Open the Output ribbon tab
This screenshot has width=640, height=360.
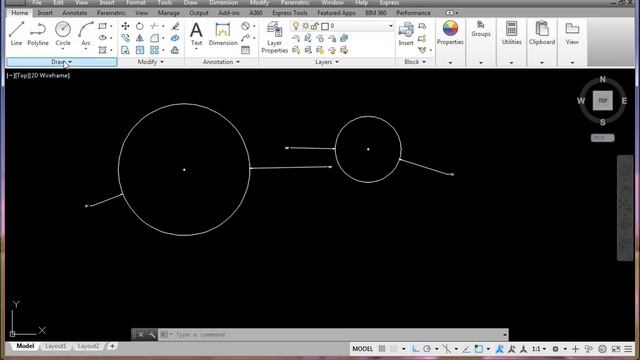[199, 13]
